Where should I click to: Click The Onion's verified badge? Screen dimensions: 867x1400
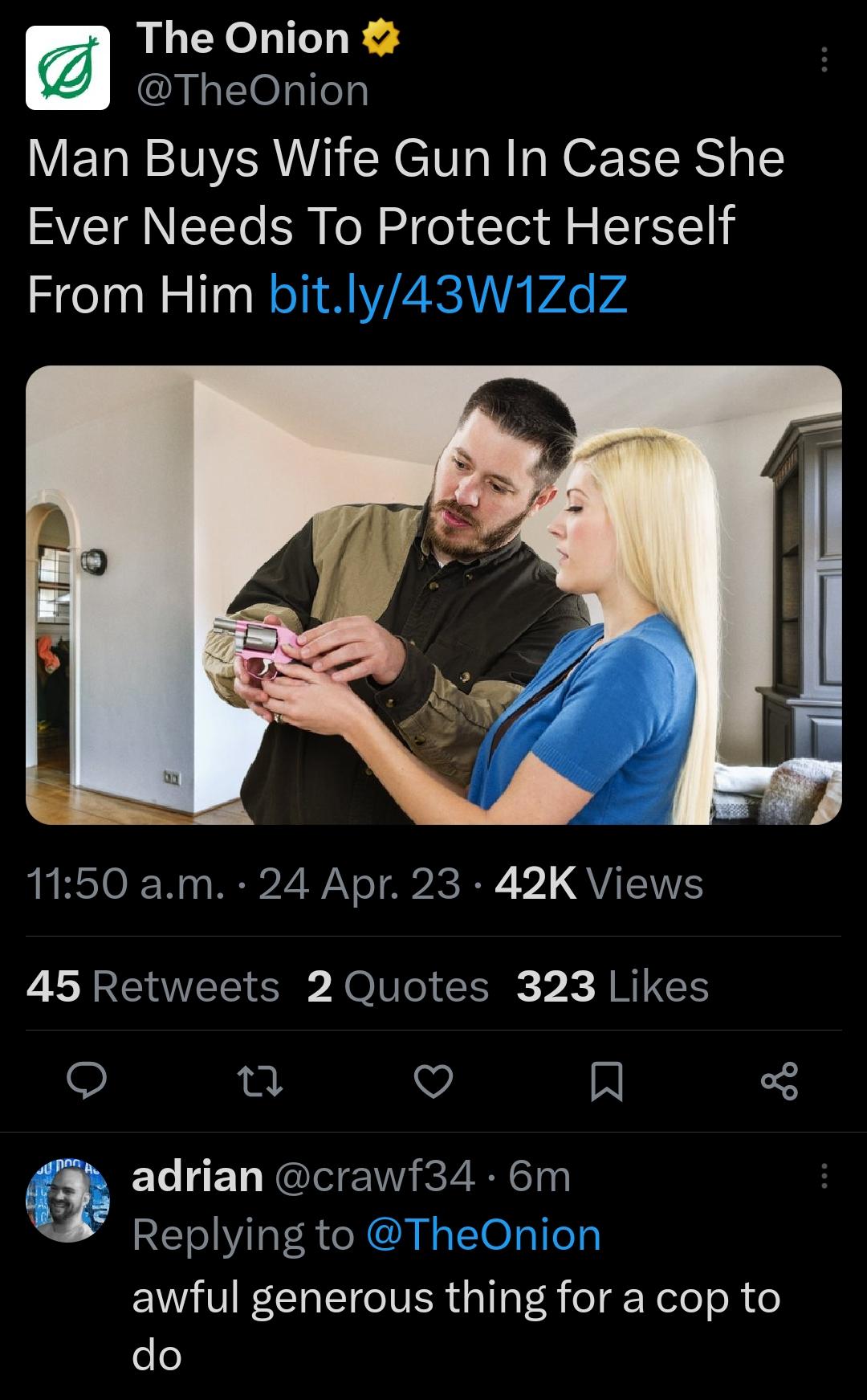(377, 37)
